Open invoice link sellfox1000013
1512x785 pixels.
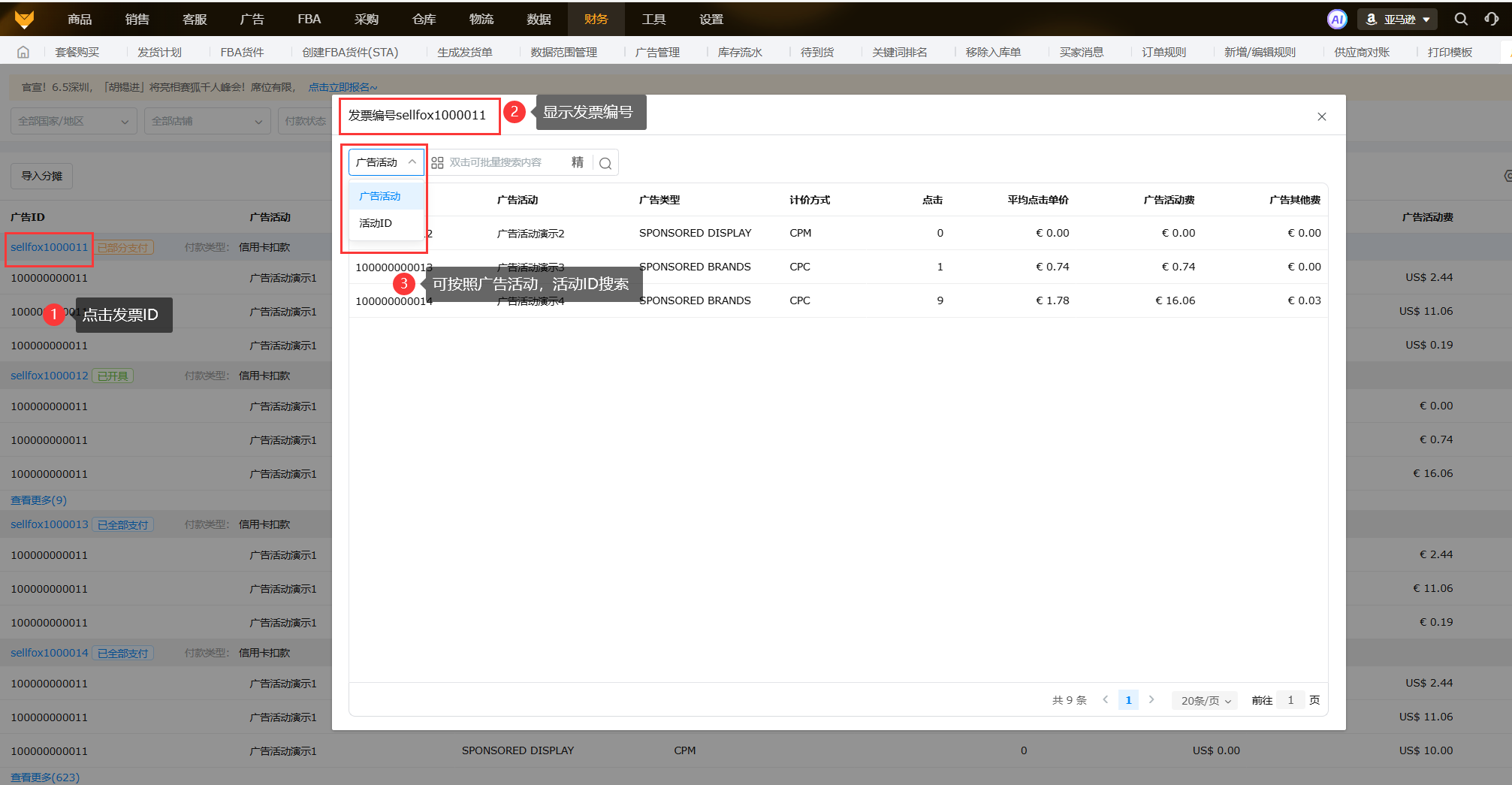click(49, 524)
